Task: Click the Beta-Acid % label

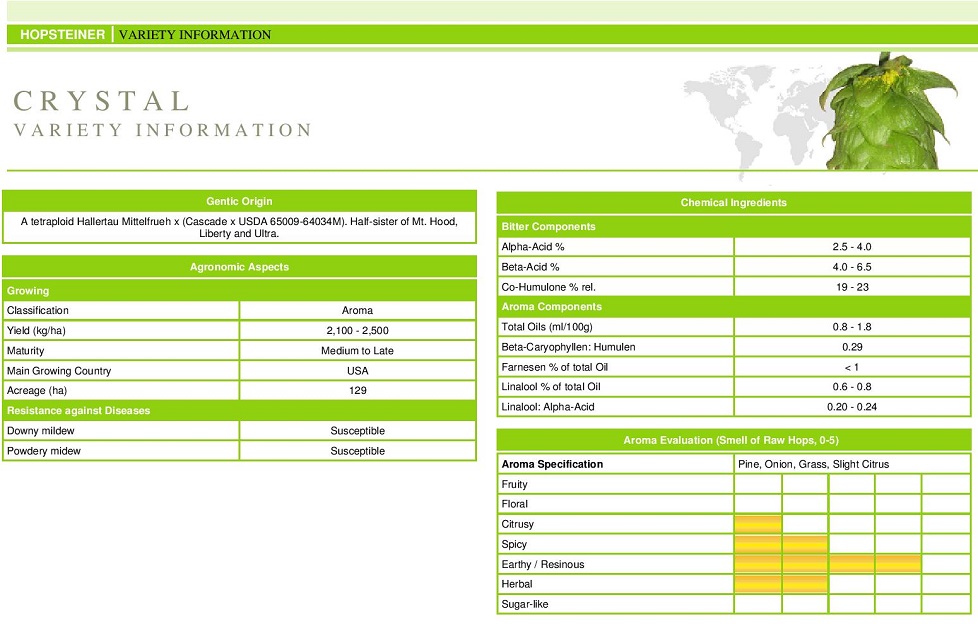Action: tap(530, 266)
